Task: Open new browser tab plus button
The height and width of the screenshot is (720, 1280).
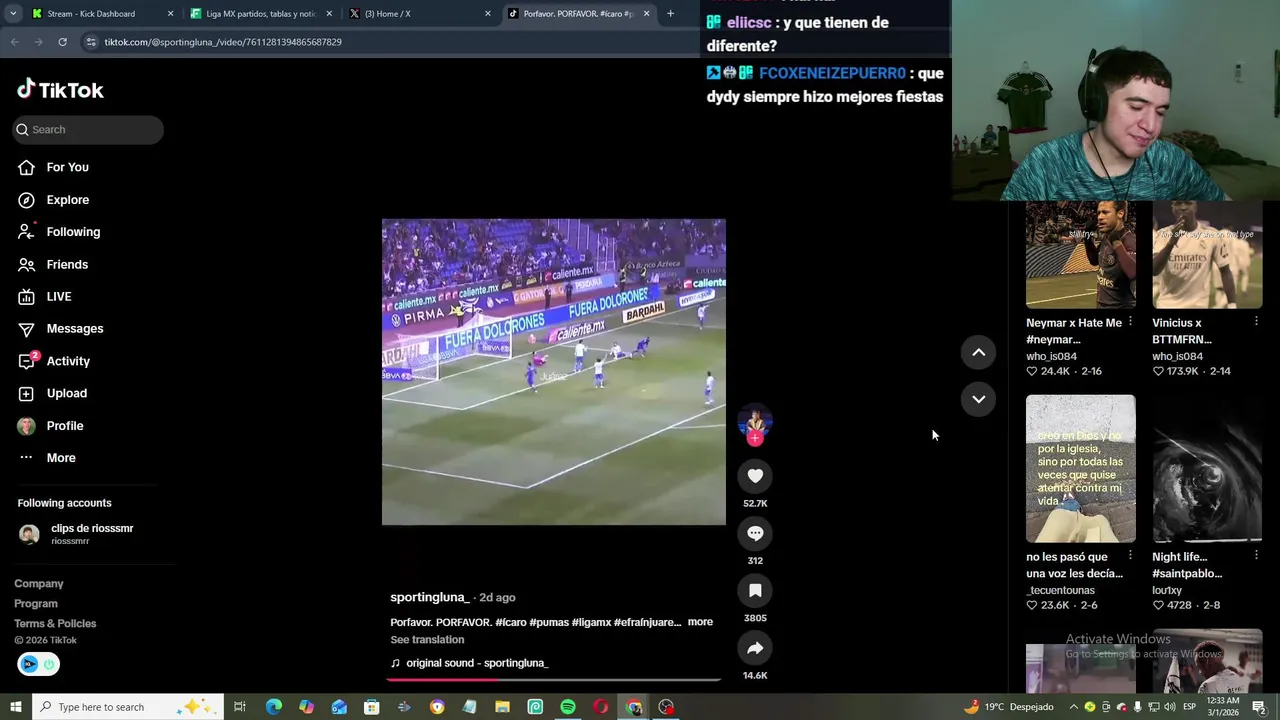Action: [670, 14]
